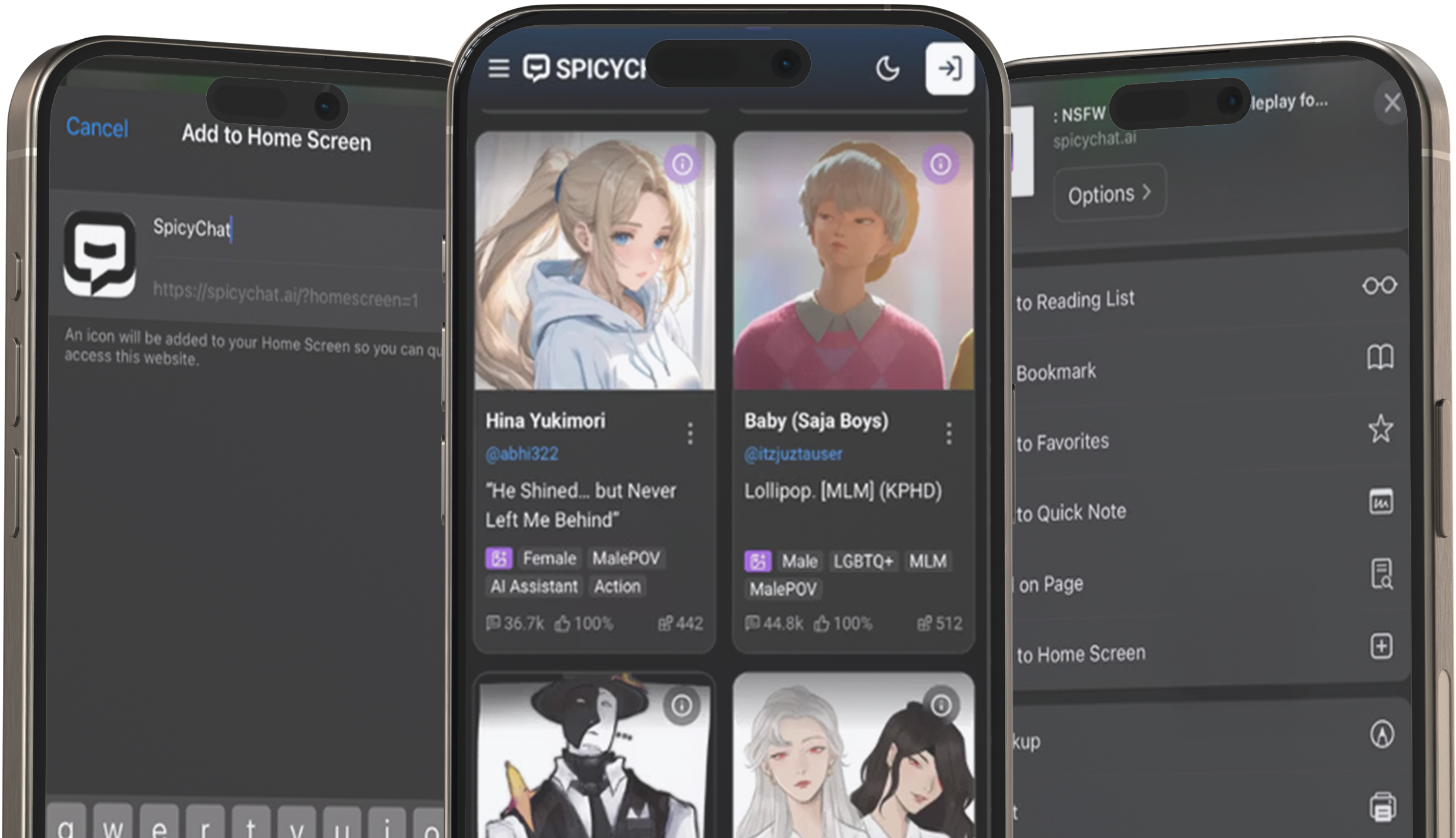
Task: Tap the Markup pen-circle icon
Action: point(1381,734)
